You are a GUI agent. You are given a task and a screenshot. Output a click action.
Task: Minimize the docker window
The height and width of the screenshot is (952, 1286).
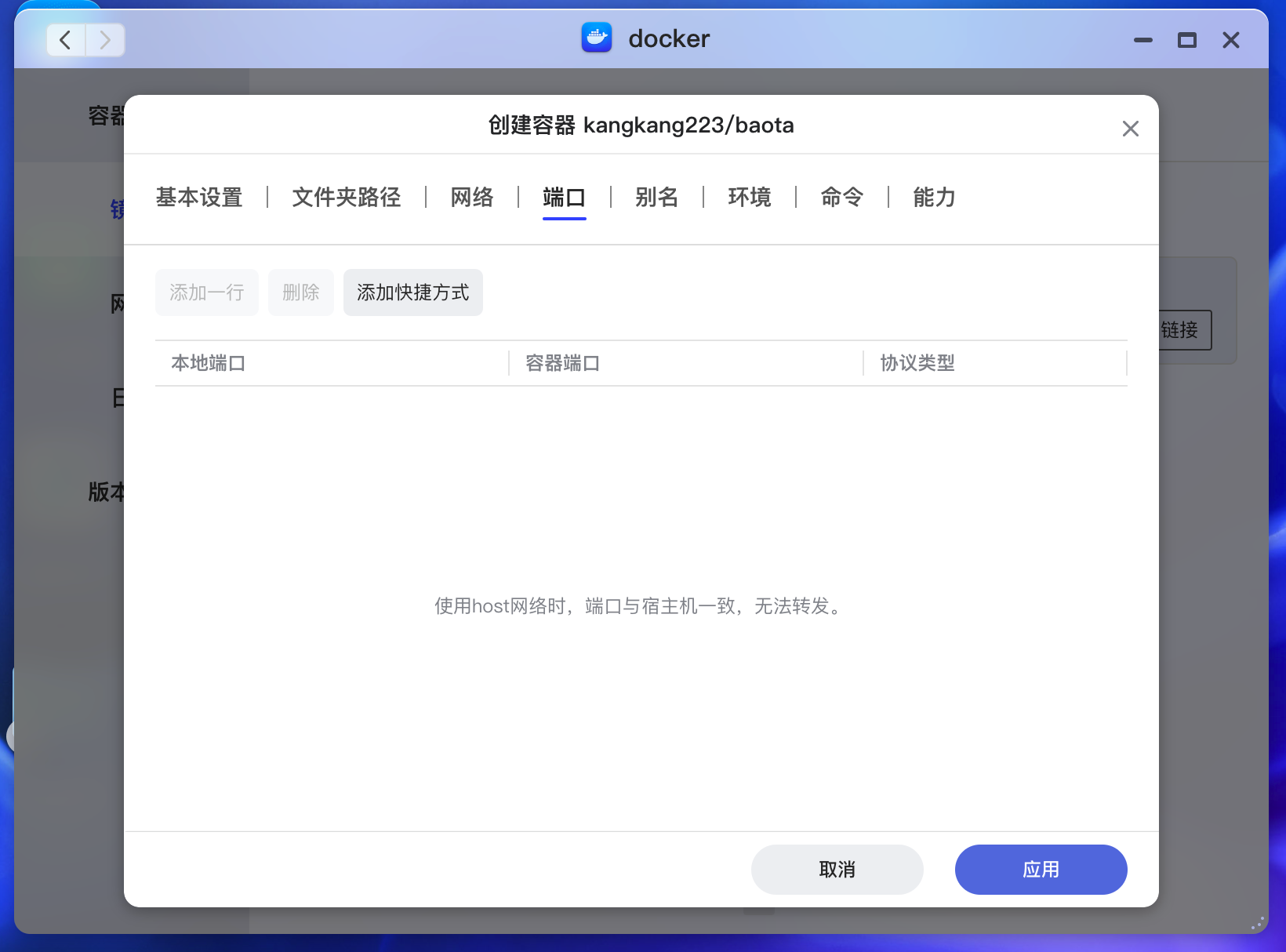click(1143, 40)
